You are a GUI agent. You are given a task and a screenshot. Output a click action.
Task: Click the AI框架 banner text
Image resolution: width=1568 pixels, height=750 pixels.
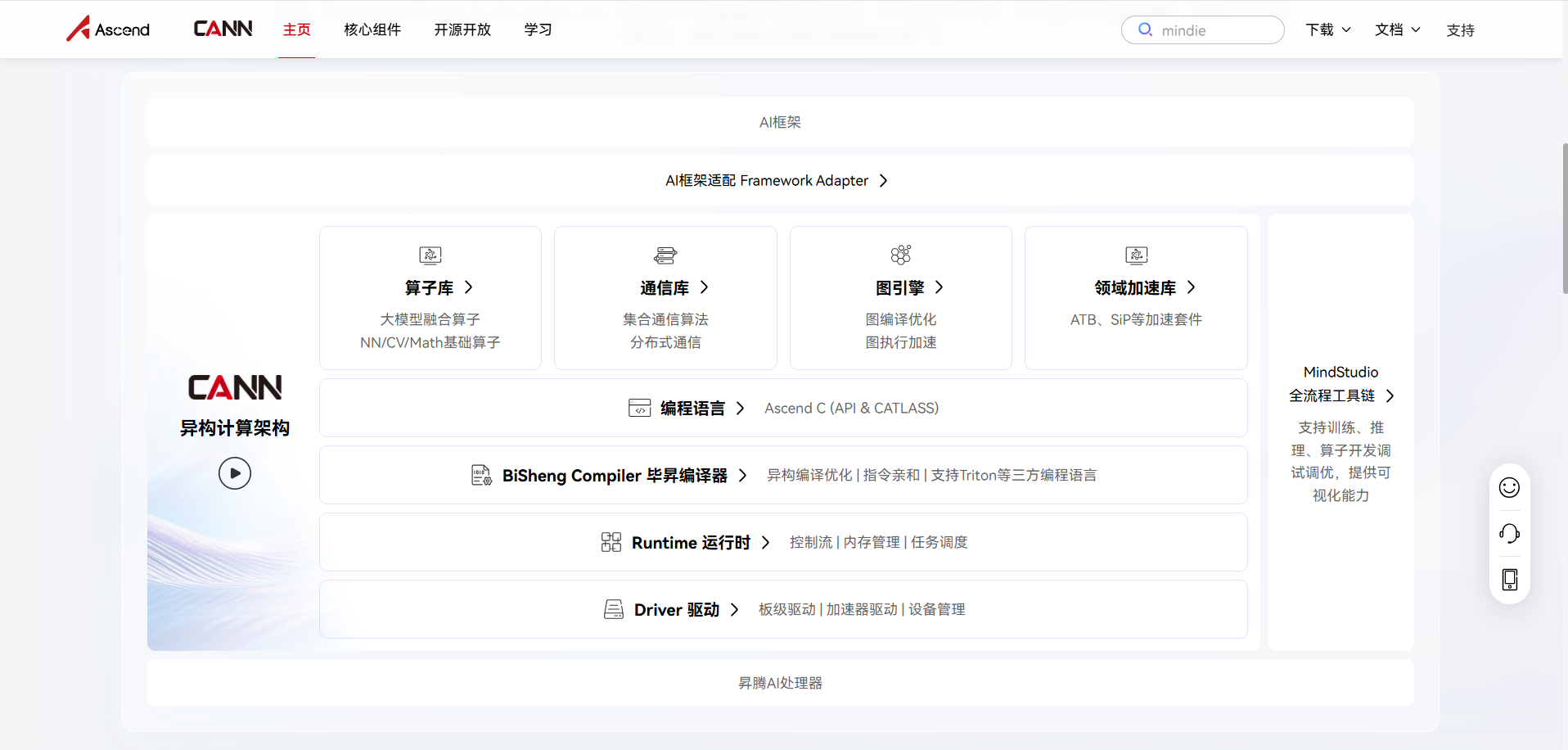click(780, 122)
